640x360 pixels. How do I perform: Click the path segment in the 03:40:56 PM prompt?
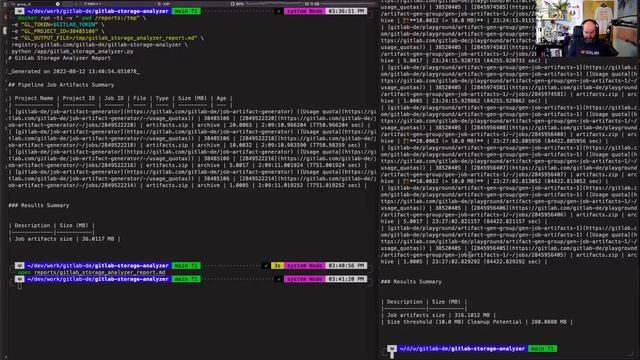(98, 266)
